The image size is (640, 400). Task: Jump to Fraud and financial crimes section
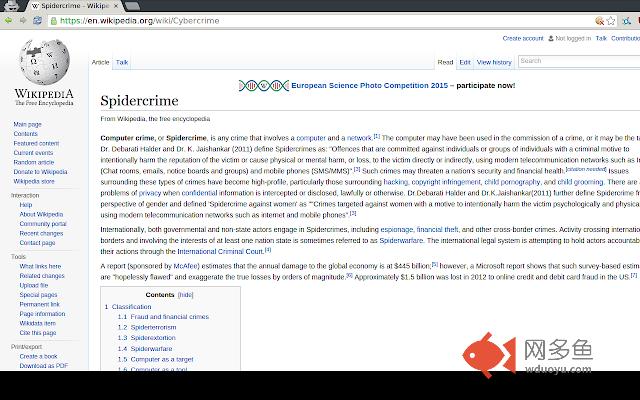169,317
